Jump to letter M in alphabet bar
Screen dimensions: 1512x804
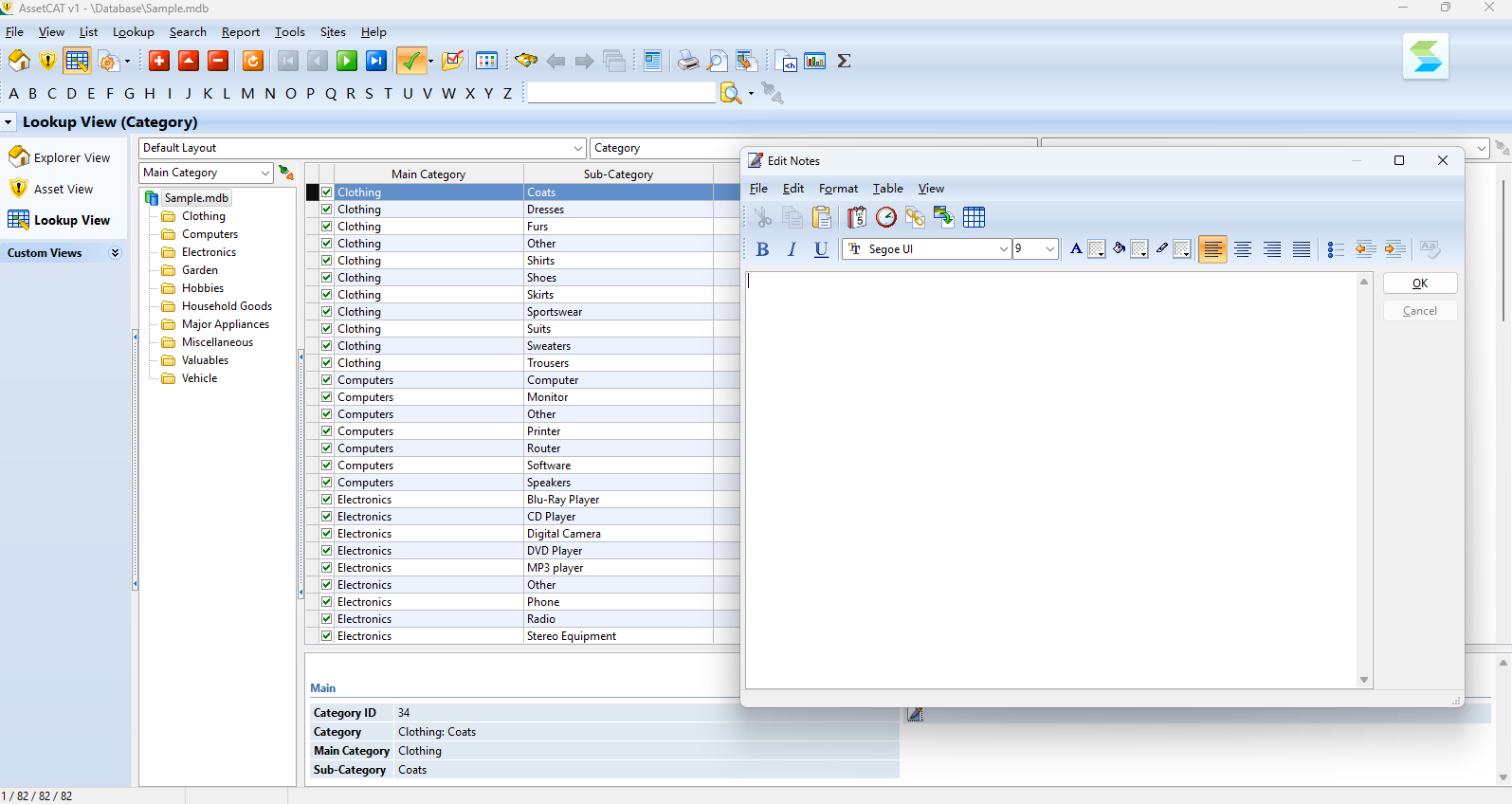point(247,93)
